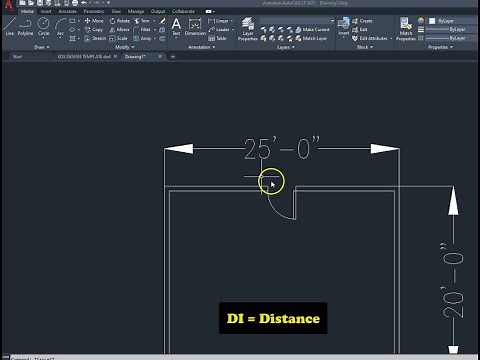Screen dimensions: 480x360
Task: Click the Plot printer icon in quick access
Action: point(75,3)
